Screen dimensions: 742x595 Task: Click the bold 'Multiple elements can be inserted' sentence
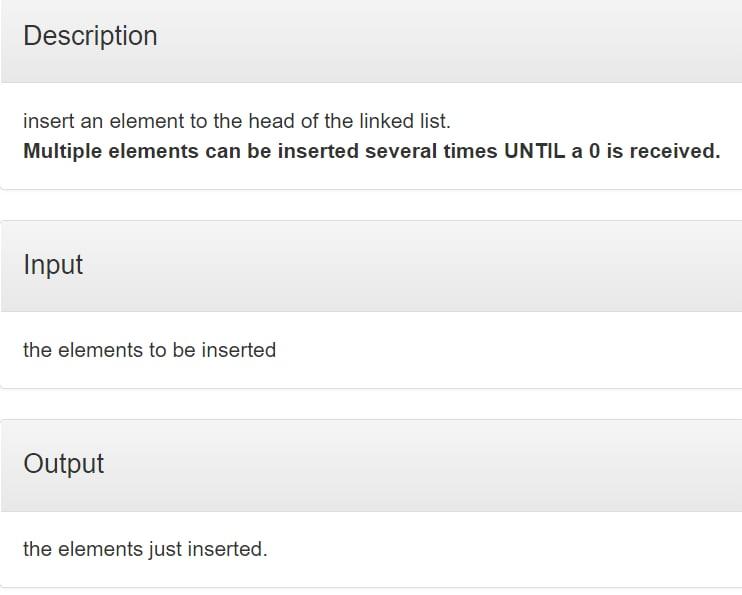point(371,151)
